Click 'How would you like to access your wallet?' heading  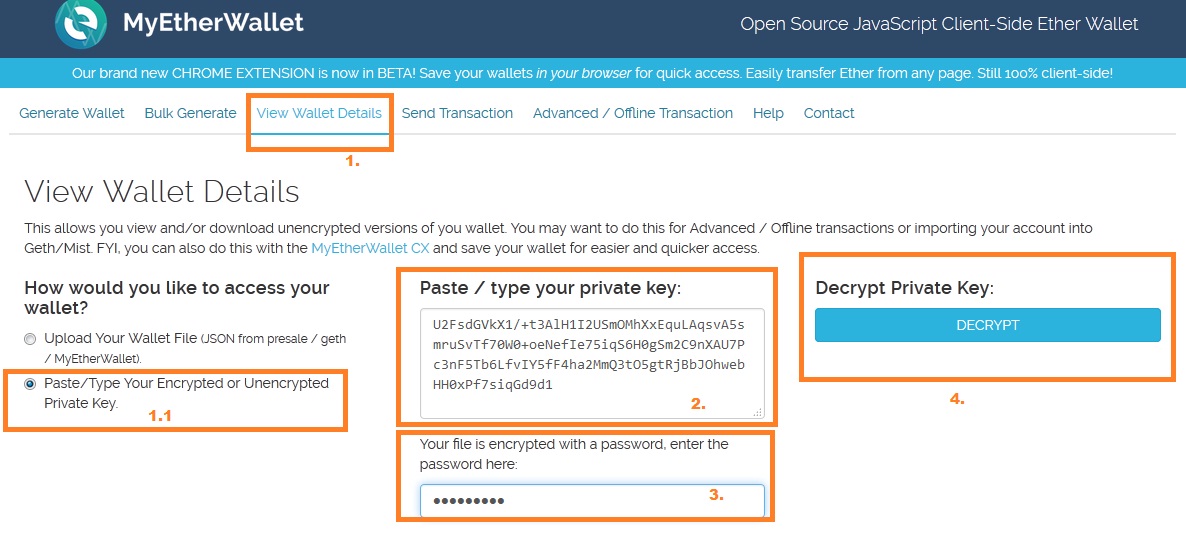click(177, 298)
